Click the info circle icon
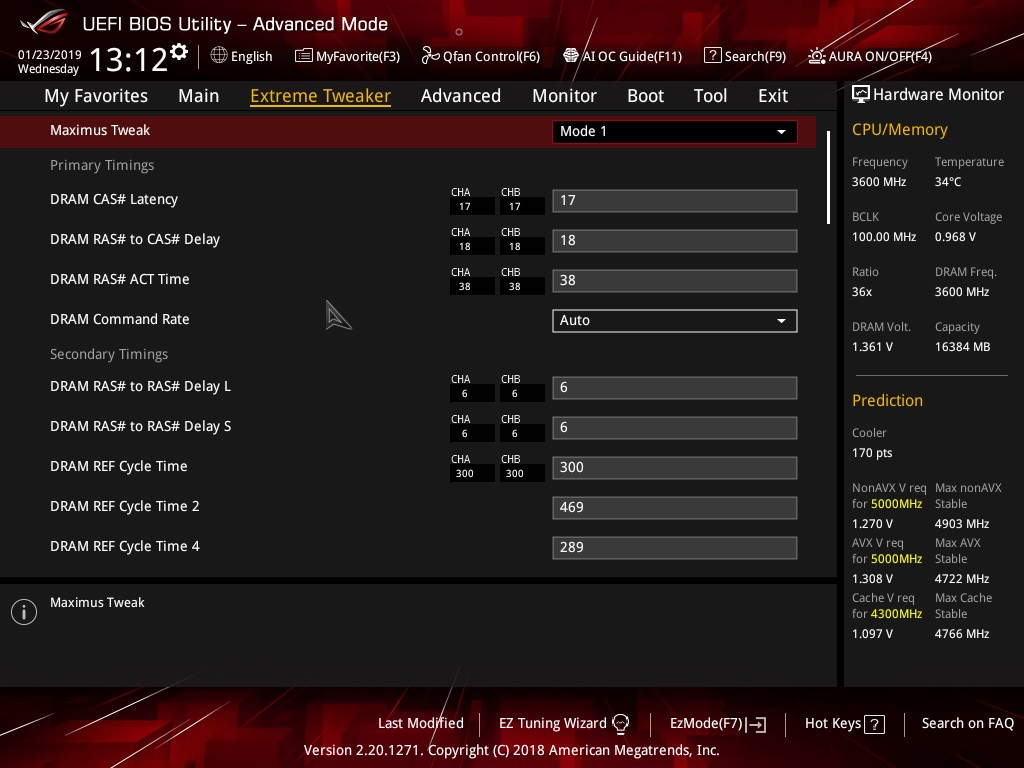Screen dimensions: 1024x768 [24, 612]
